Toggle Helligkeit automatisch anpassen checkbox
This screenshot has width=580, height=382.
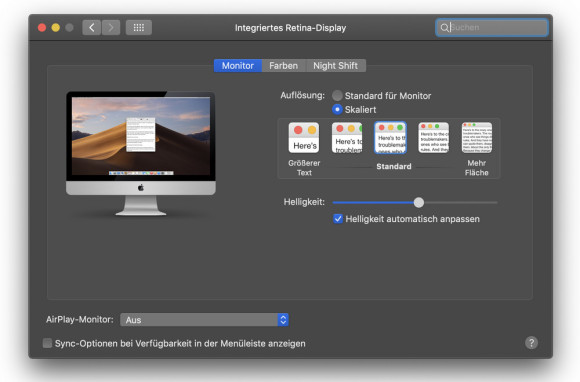click(338, 219)
